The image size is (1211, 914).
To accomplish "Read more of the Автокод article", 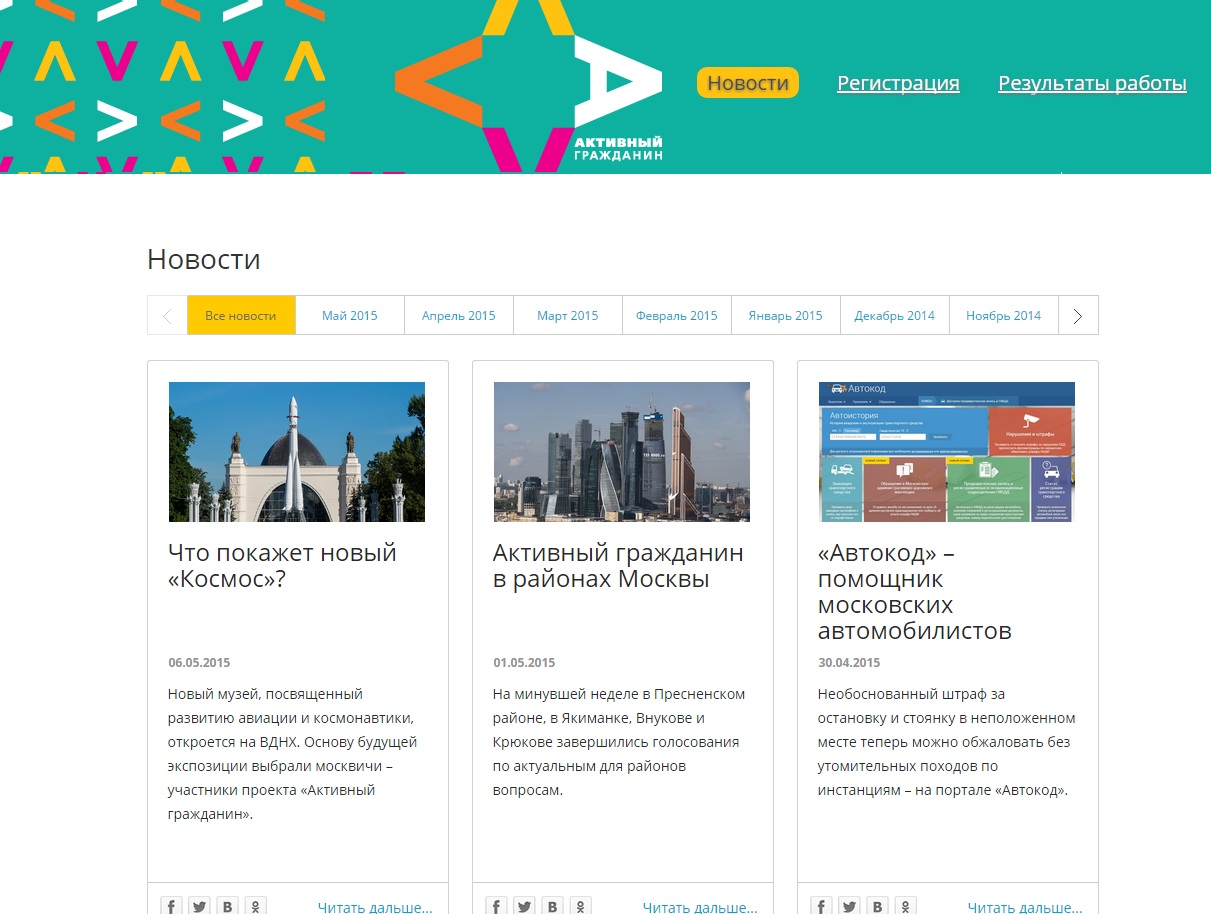I will [1024, 907].
